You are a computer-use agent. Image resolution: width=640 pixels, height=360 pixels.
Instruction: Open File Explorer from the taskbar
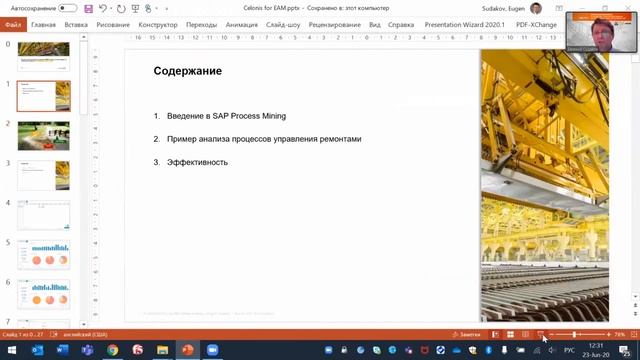tap(162, 350)
